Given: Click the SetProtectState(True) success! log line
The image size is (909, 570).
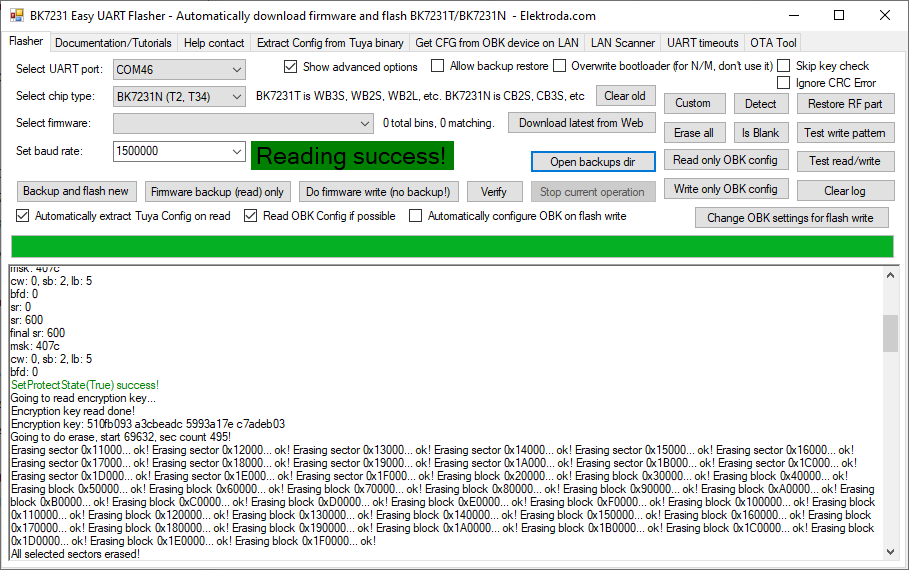Looking at the screenshot, I should 85,385.
